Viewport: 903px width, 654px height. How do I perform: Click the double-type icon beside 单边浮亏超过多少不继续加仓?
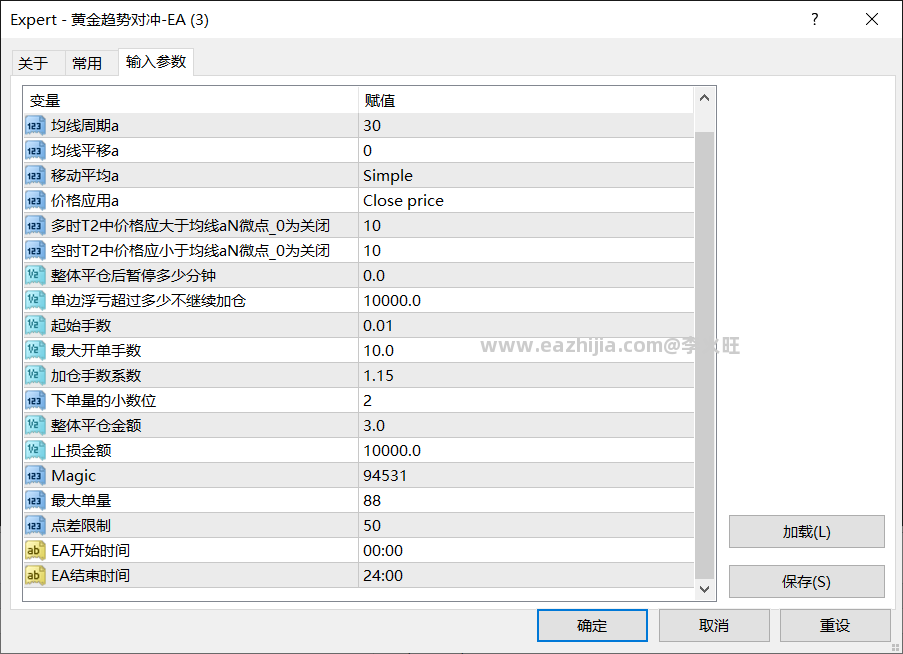click(35, 301)
